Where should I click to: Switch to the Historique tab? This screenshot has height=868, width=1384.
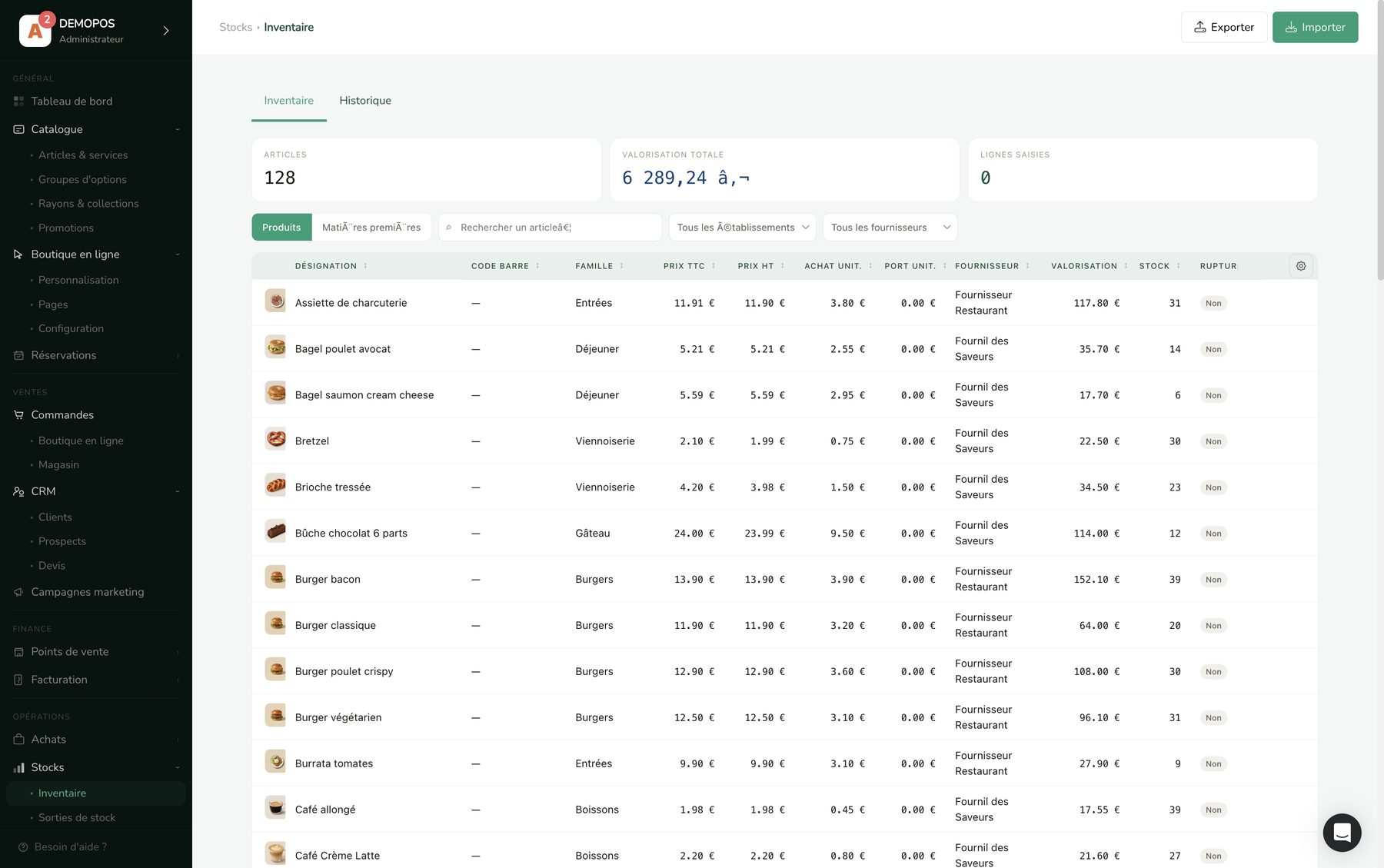tap(365, 101)
